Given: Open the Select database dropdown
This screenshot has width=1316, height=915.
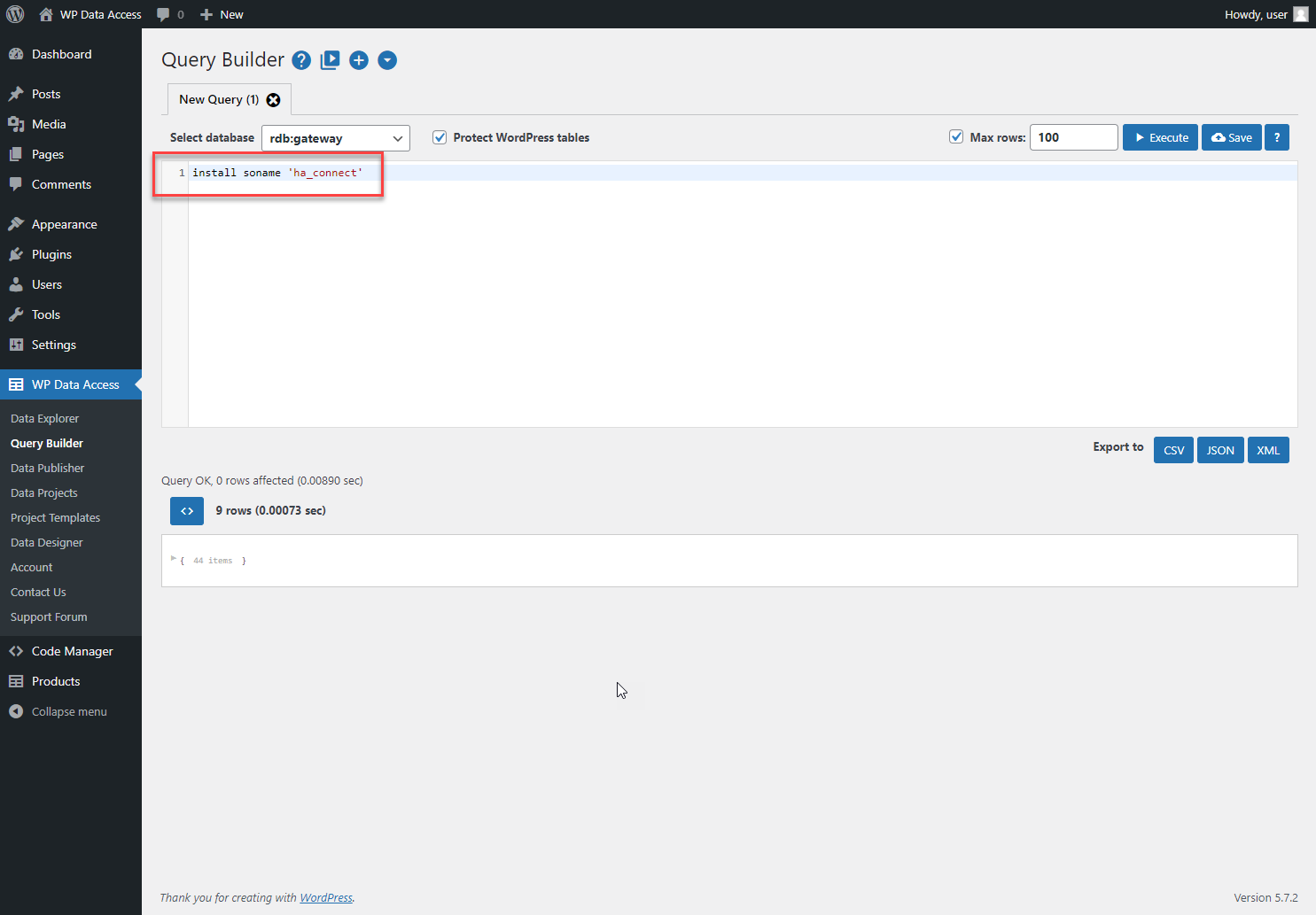Looking at the screenshot, I should click(335, 138).
